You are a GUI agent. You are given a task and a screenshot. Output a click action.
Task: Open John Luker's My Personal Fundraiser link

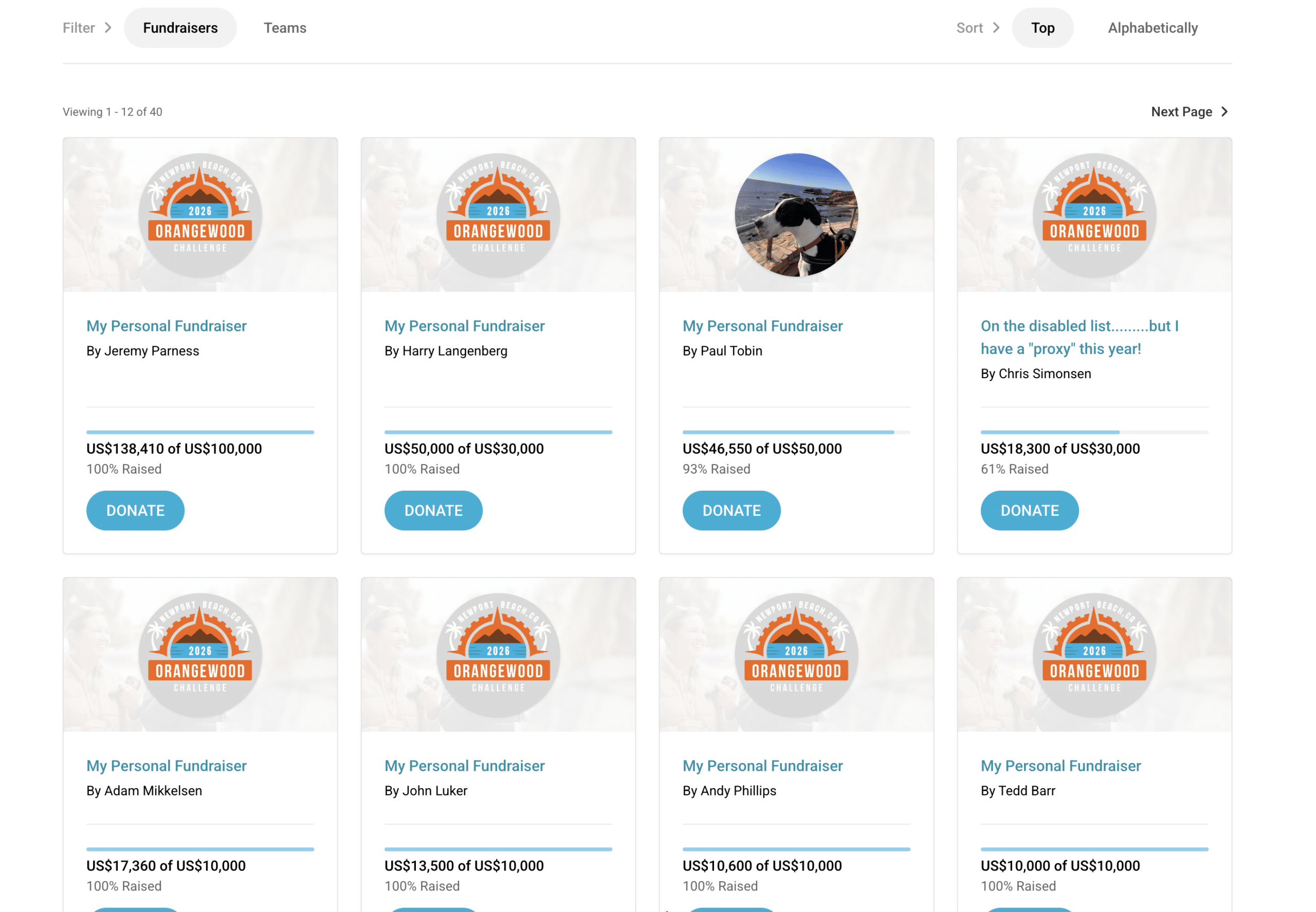(x=464, y=766)
